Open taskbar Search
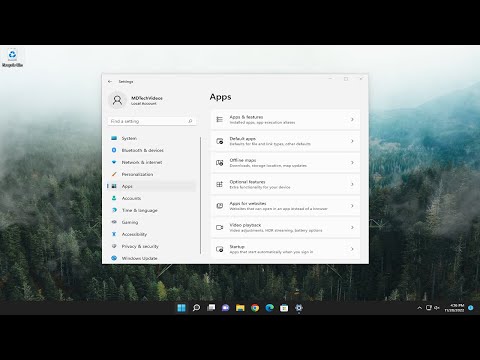480x360 pixels. 196,308
